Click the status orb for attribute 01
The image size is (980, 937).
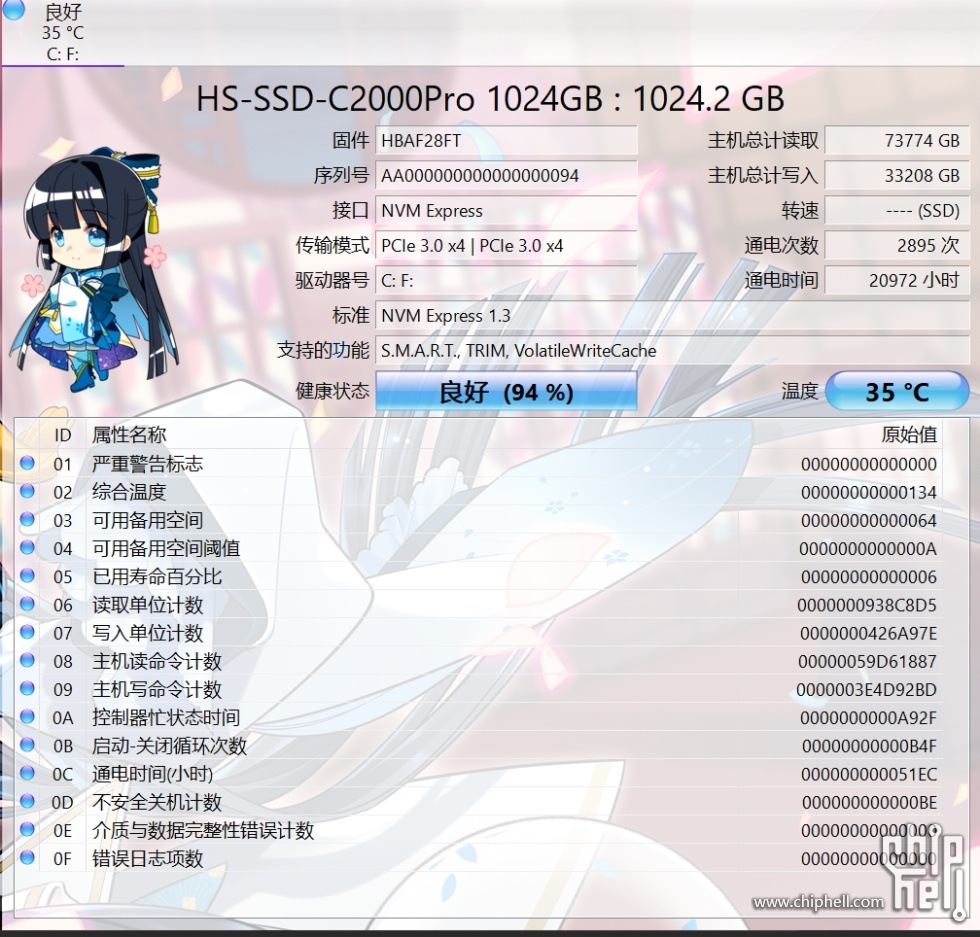pos(27,463)
